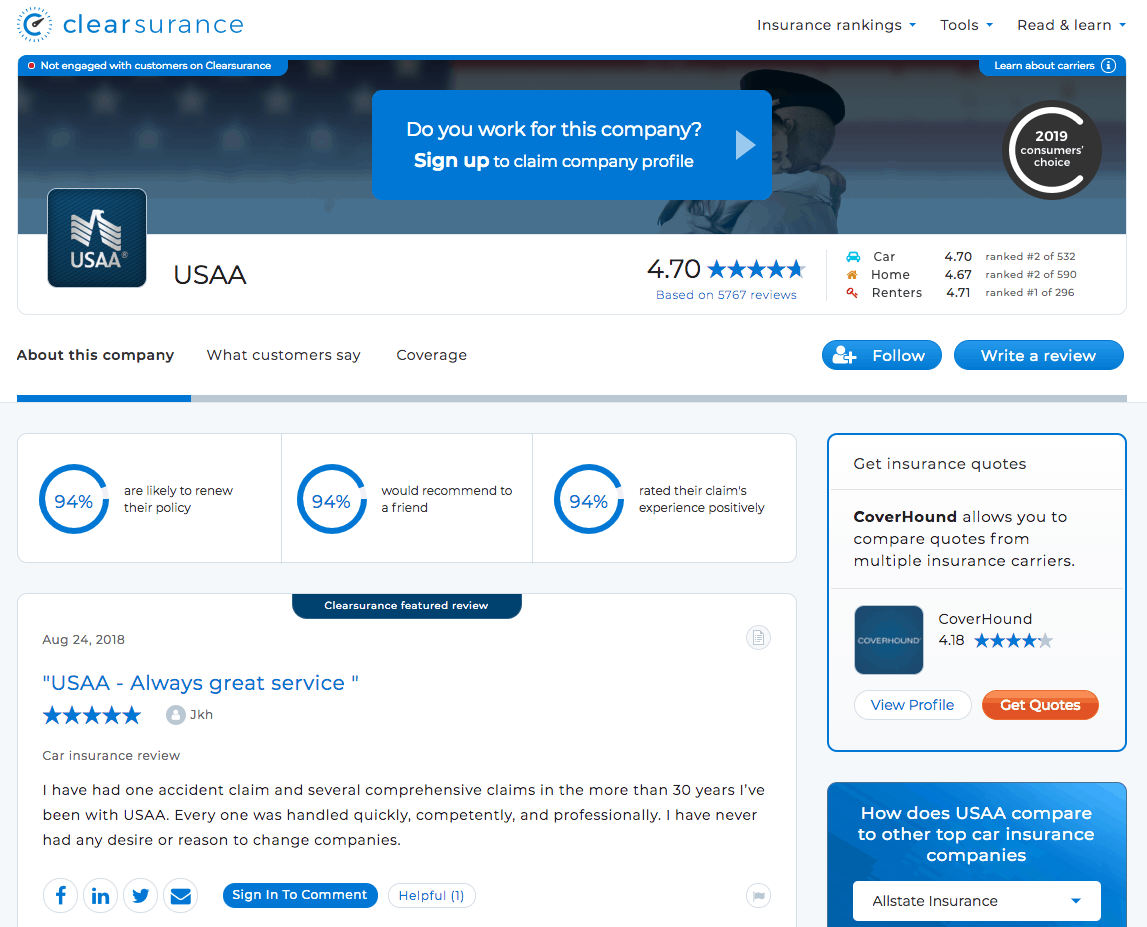Click the flag icon to report the review
Screen dimensions: 1147x927
(x=758, y=895)
